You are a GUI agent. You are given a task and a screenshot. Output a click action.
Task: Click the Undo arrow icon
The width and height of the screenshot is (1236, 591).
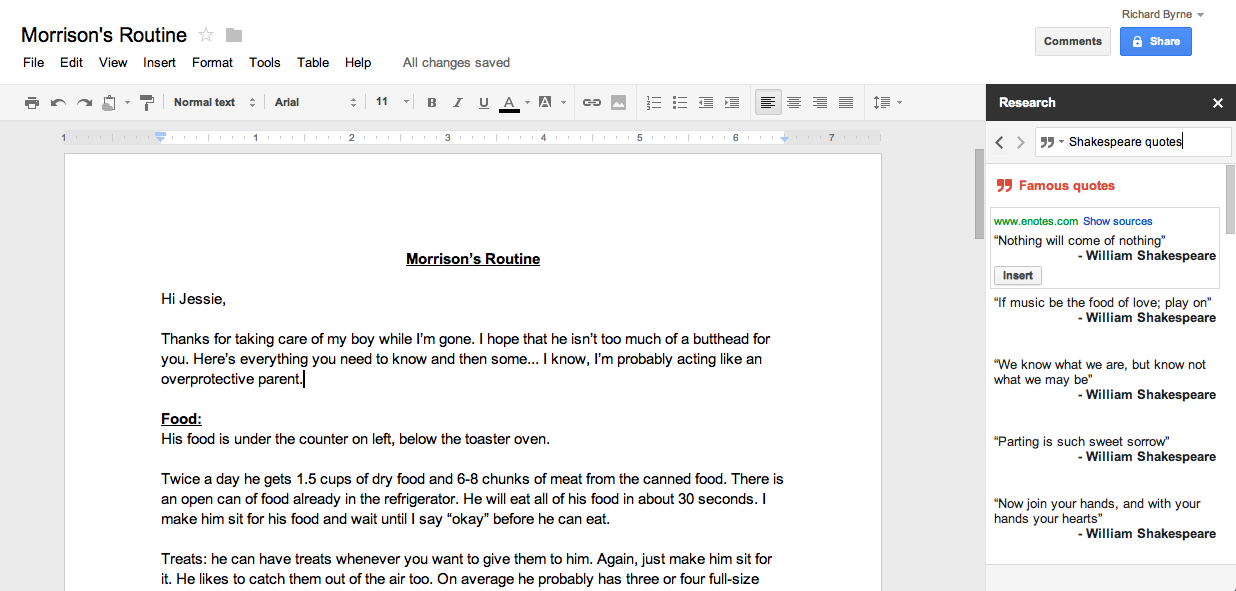click(x=58, y=102)
